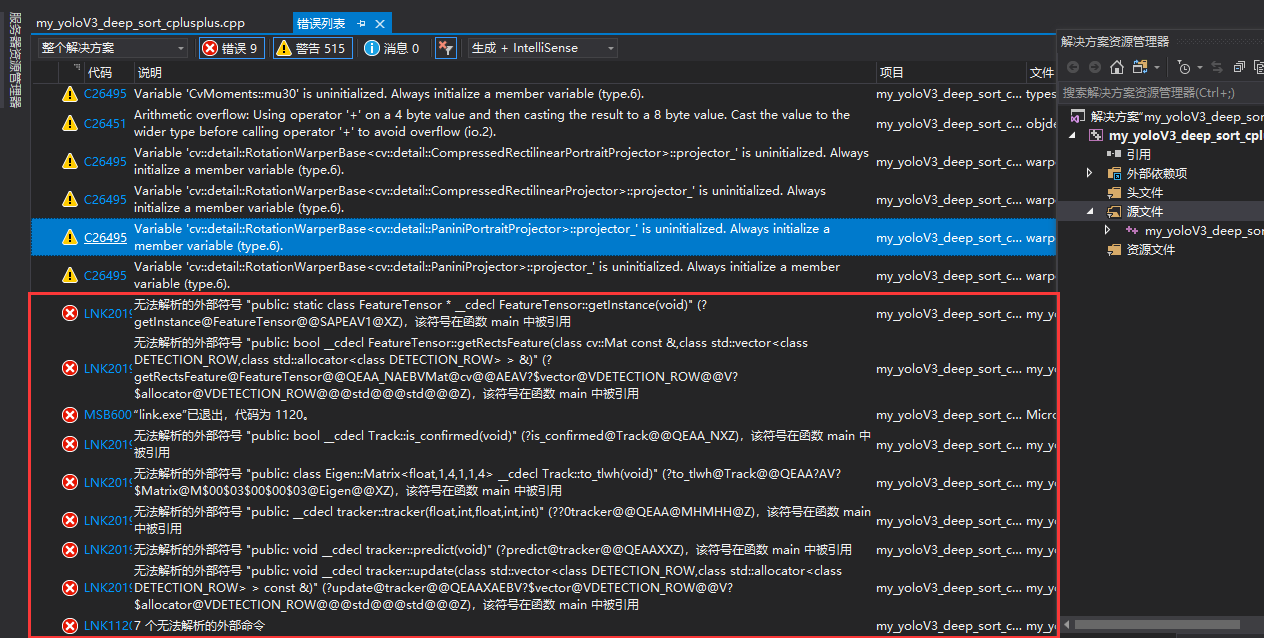Open LNK2019 link for tracker::predict row
This screenshot has width=1264, height=638.
click(x=108, y=550)
